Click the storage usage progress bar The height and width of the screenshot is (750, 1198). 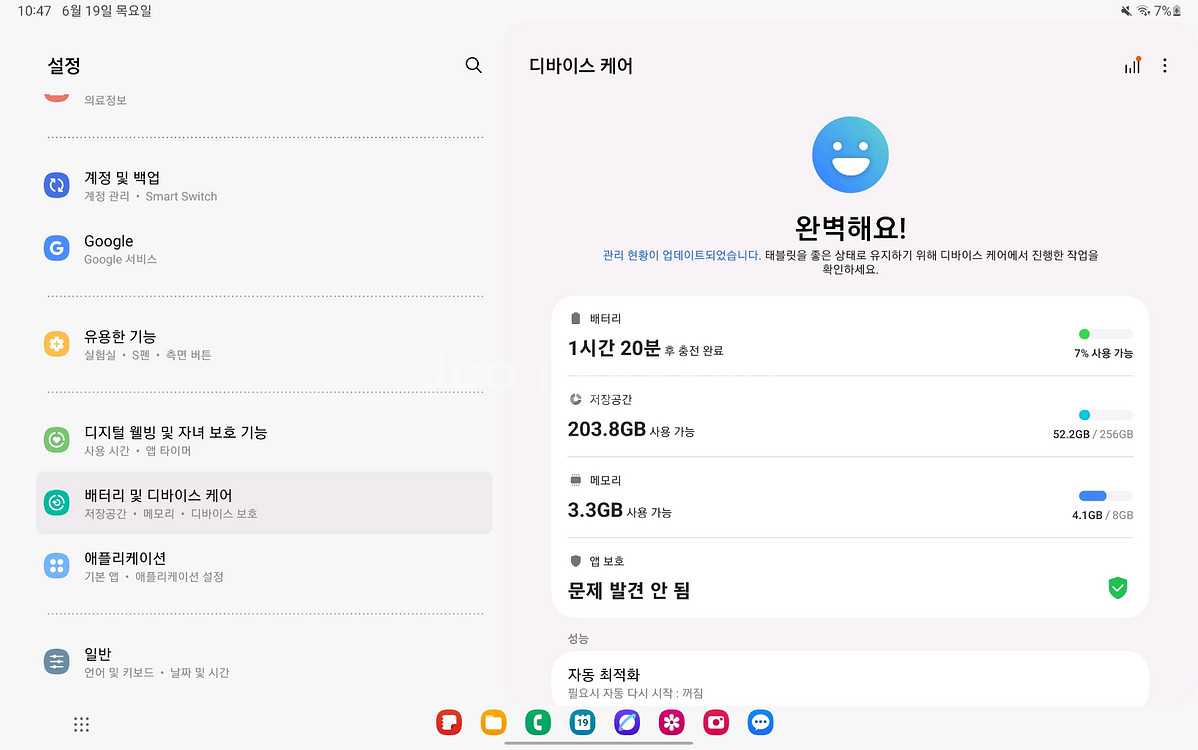[1104, 414]
